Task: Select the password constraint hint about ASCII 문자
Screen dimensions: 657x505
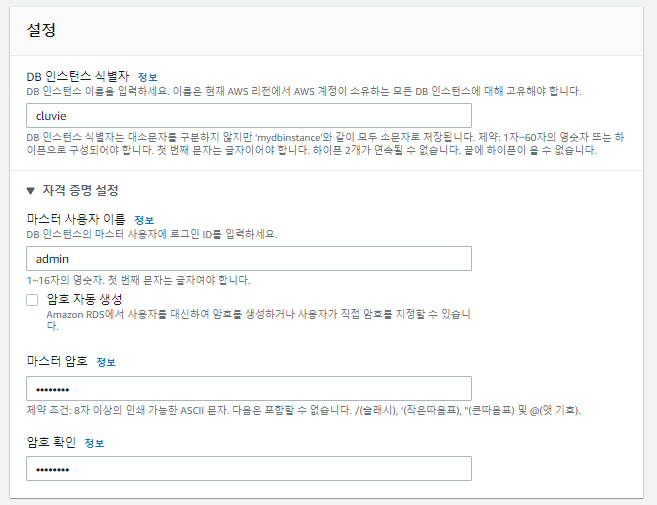Action: pyautogui.click(x=304, y=410)
